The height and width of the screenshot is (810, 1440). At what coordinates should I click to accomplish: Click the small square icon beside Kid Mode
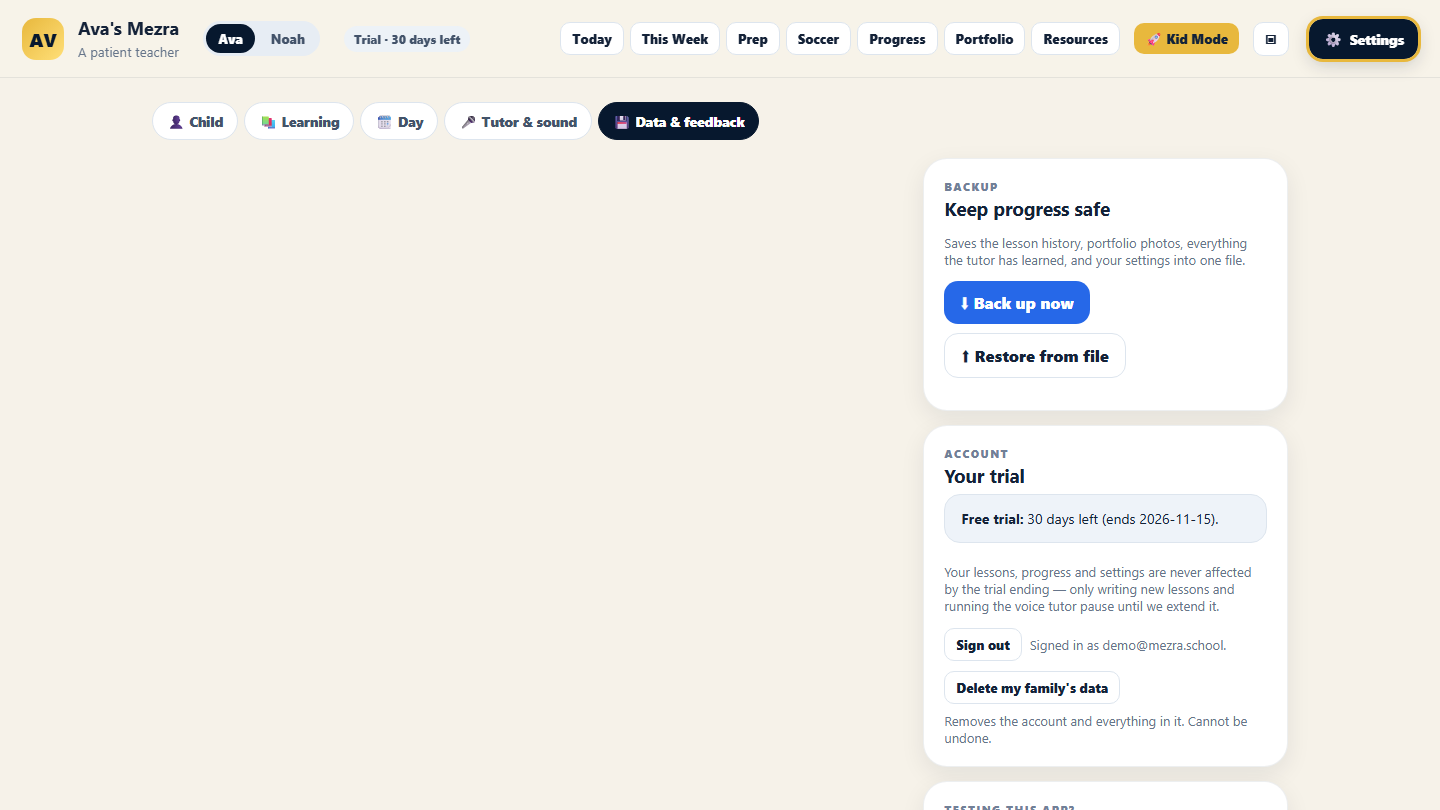coord(1271,39)
